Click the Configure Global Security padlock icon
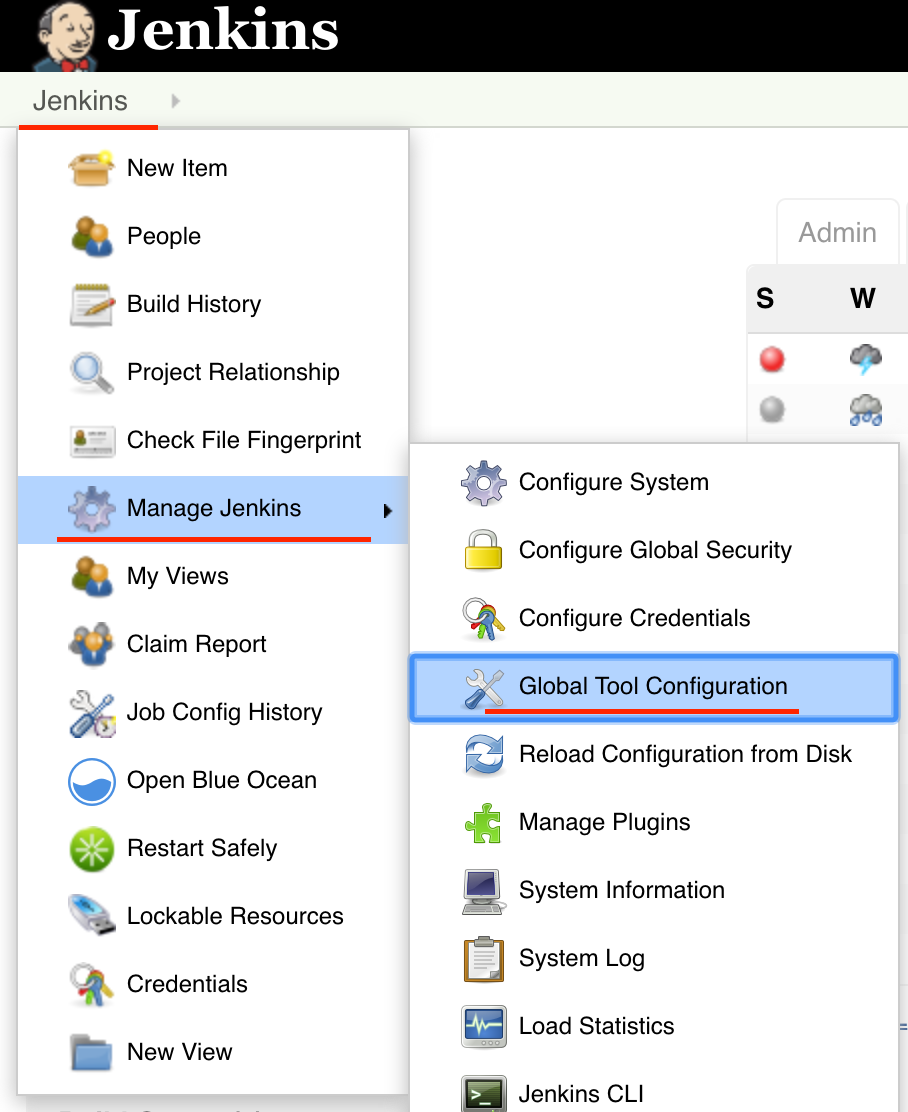 tap(484, 550)
